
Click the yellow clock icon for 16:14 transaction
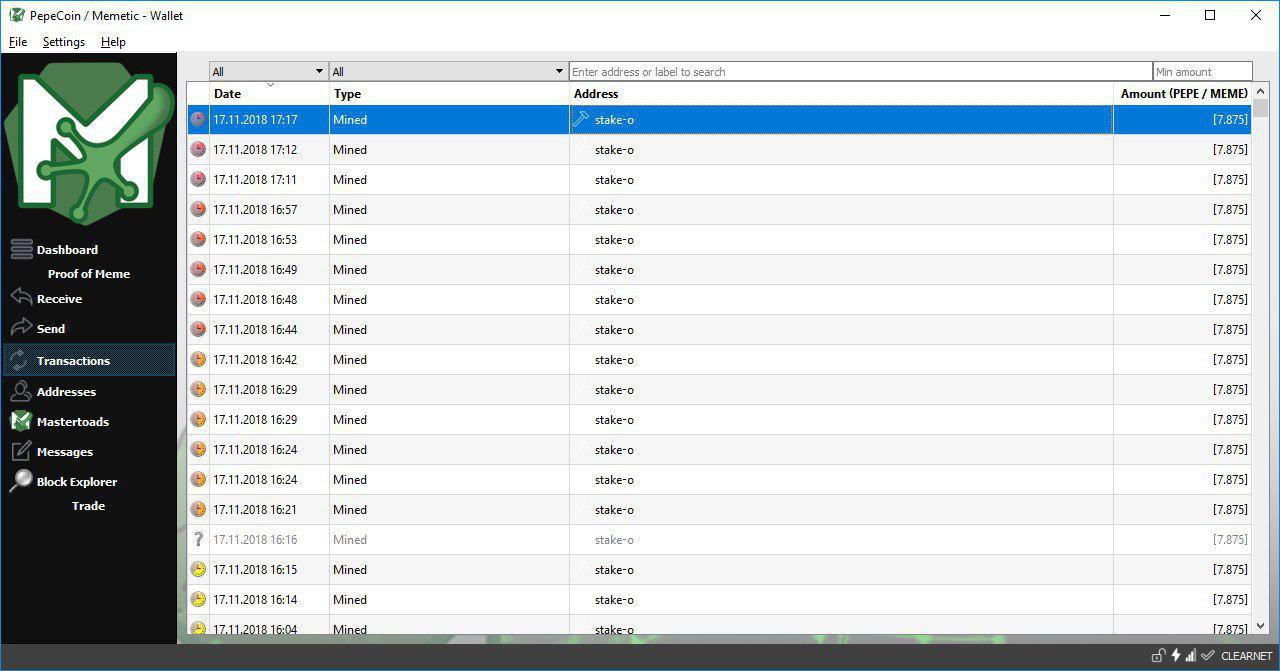click(x=198, y=599)
